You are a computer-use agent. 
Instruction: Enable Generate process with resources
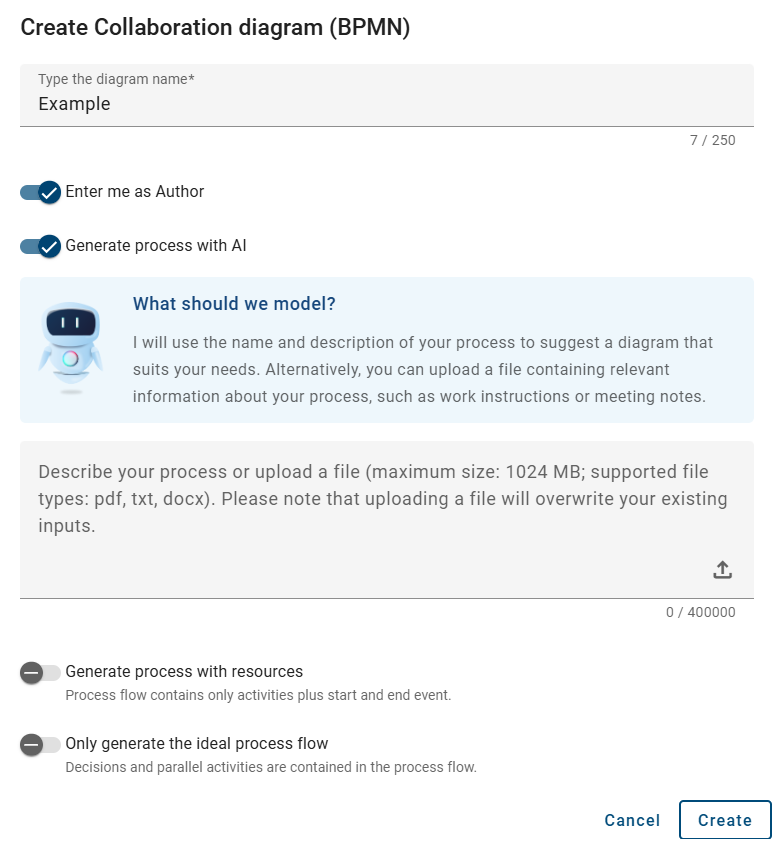40,672
